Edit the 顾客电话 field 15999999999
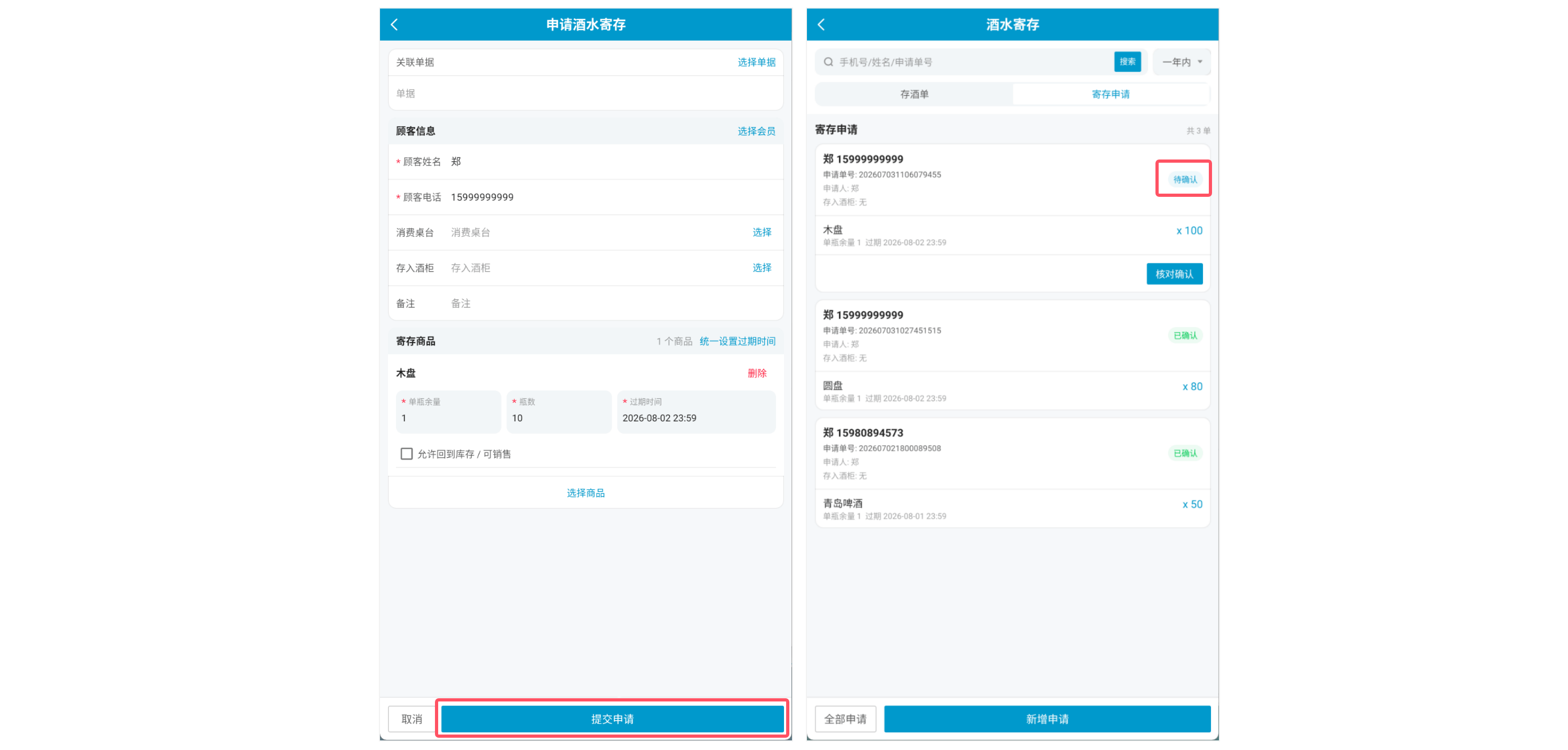Screen dimensions: 1568x750 point(585,197)
